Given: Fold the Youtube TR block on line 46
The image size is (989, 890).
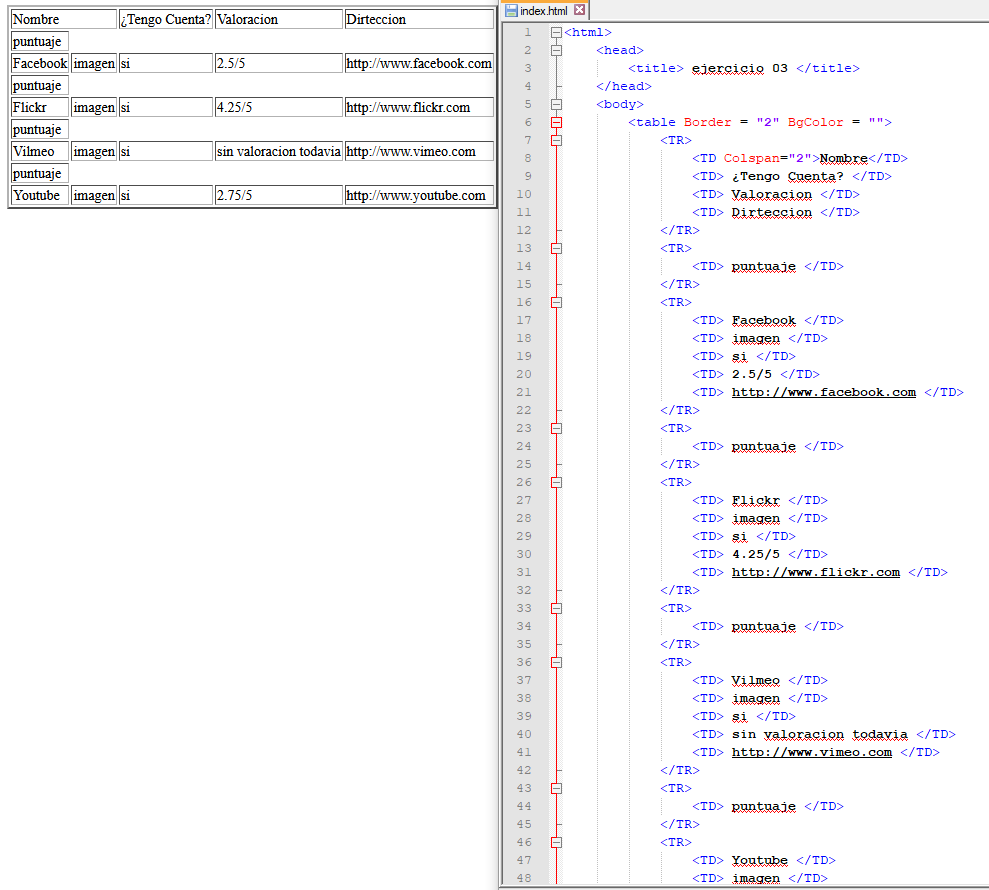Looking at the screenshot, I should tap(556, 842).
